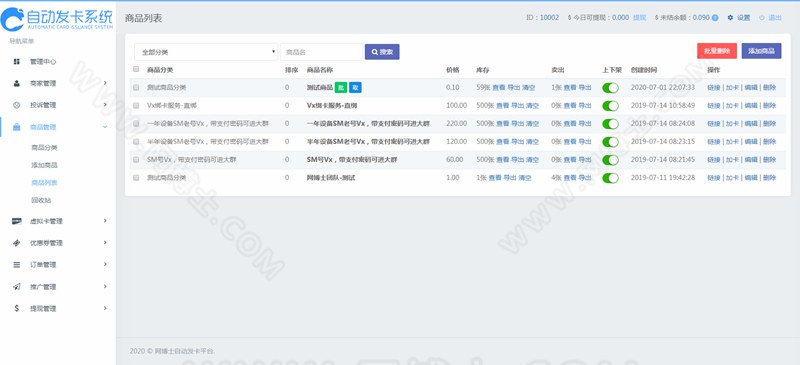800x365 pixels.
Task: Click the ID：10002 text in header
Action: [x=542, y=18]
